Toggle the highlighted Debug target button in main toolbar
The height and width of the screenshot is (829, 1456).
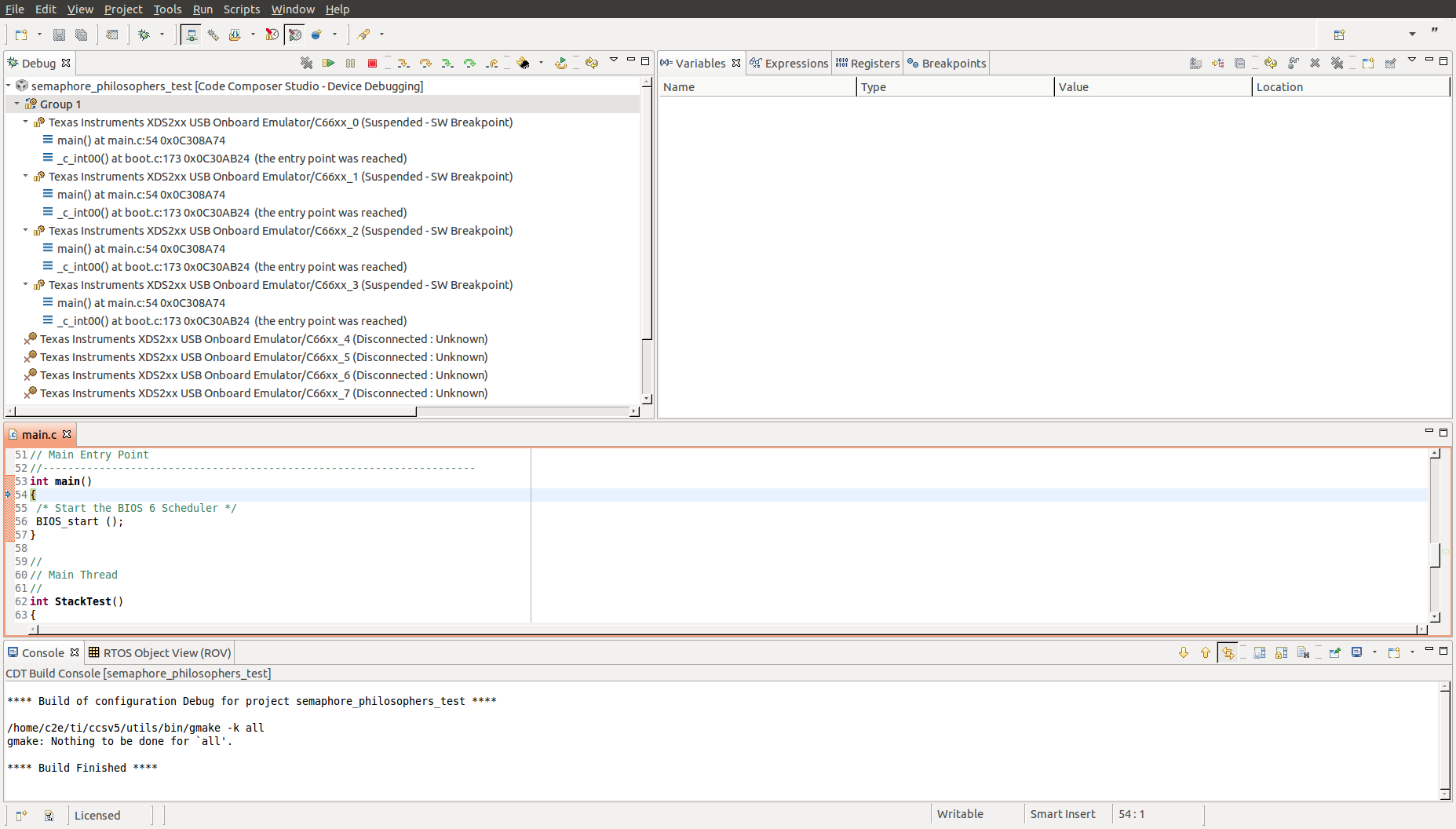point(191,35)
